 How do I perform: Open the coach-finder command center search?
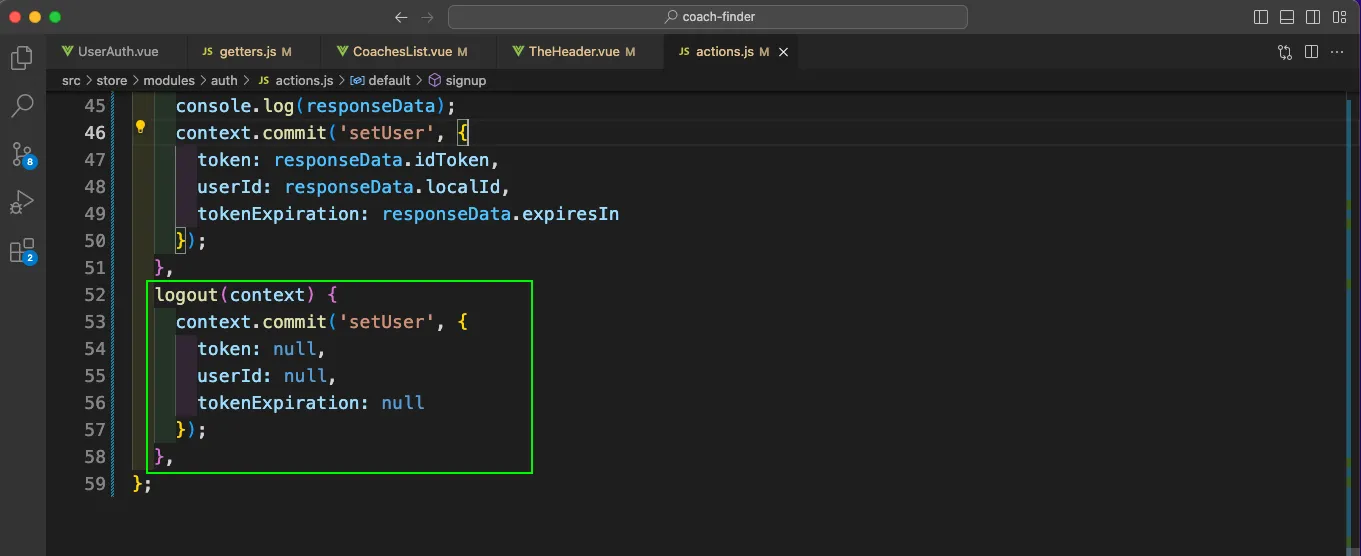tap(708, 17)
